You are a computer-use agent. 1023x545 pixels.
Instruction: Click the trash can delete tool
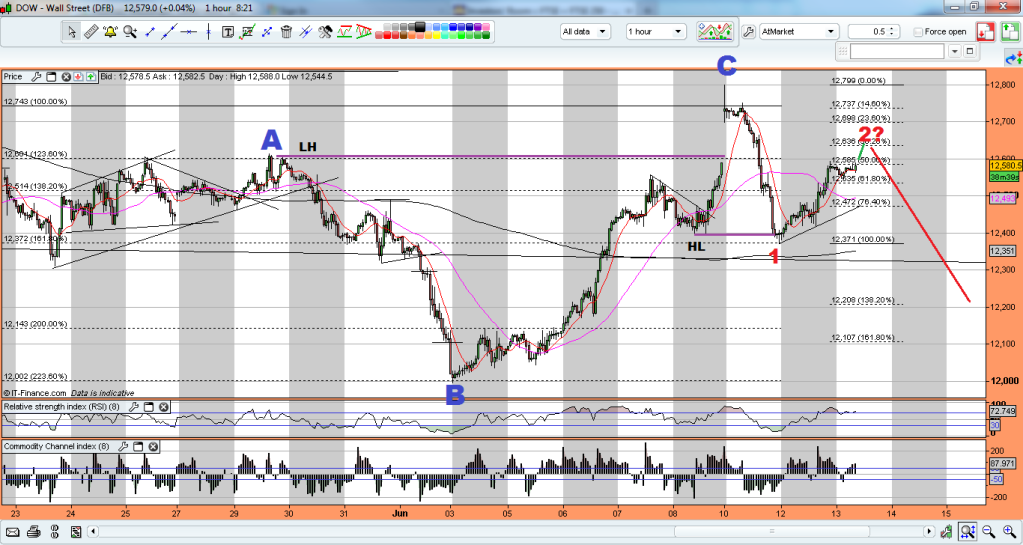tap(286, 31)
